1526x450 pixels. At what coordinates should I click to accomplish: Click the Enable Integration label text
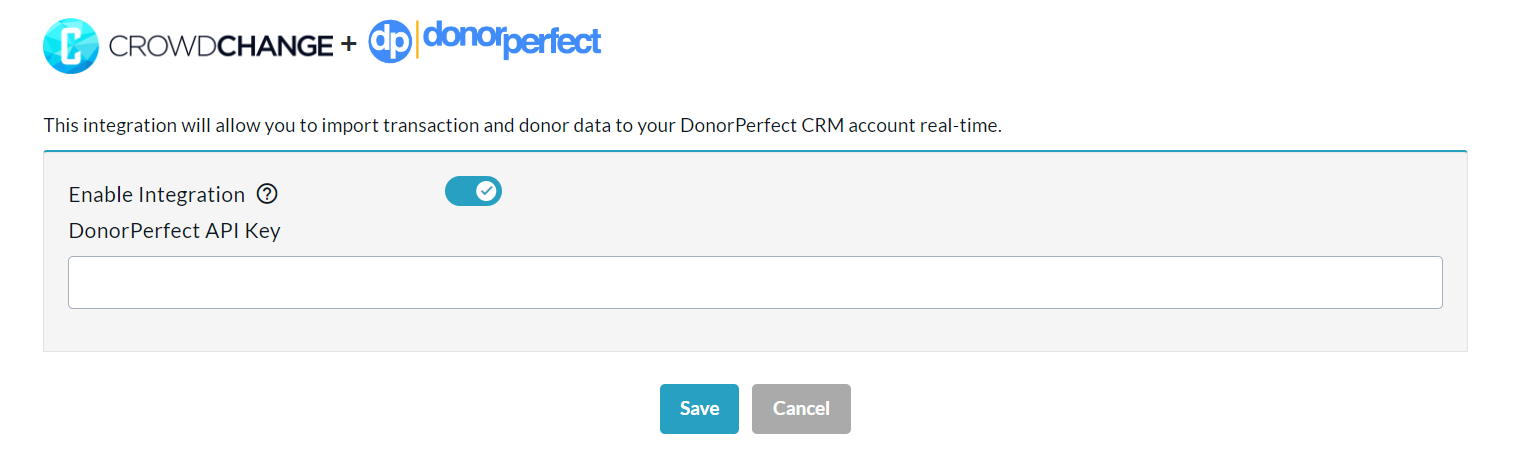point(156,195)
